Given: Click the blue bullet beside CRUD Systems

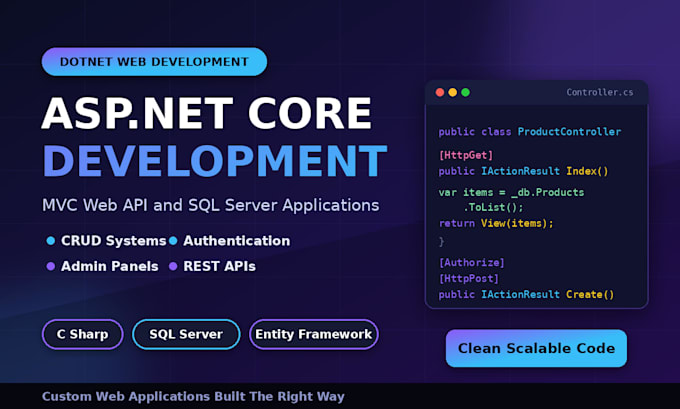Looking at the screenshot, I should (x=51, y=241).
